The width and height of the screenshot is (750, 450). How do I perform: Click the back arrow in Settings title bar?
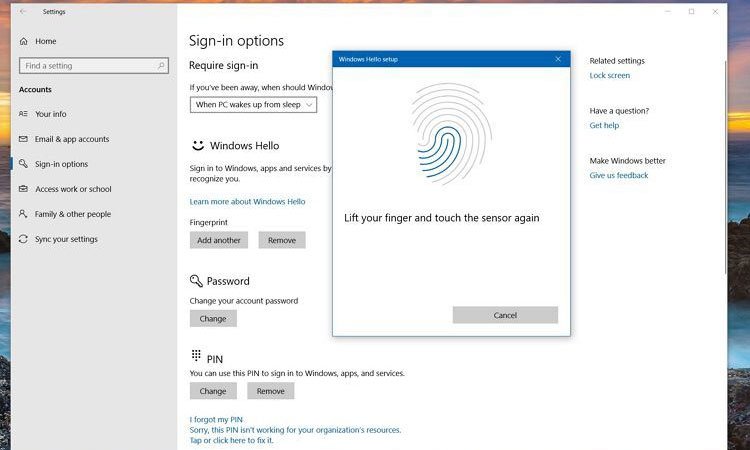pyautogui.click(x=23, y=12)
